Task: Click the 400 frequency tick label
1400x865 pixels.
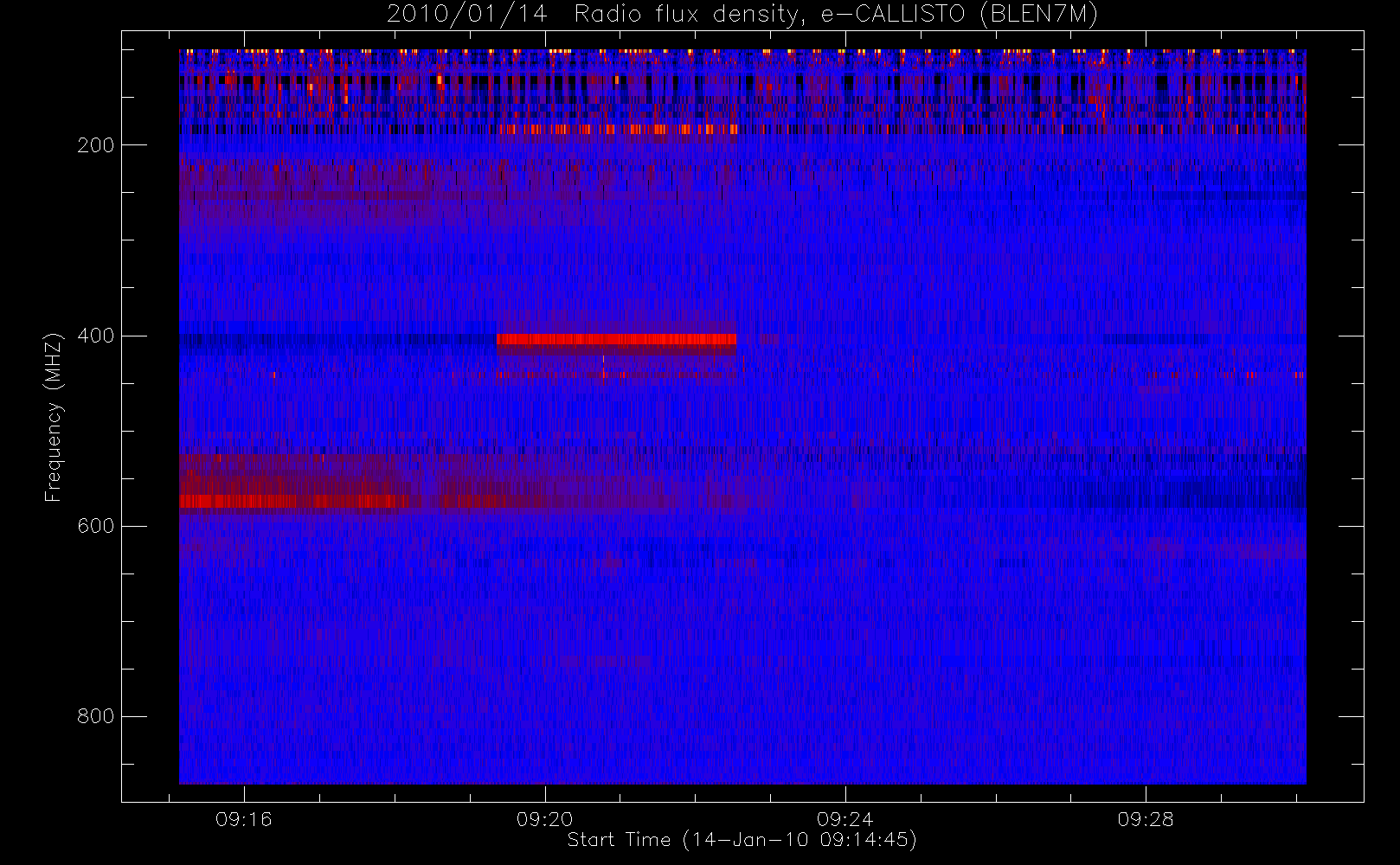Action: [96, 336]
